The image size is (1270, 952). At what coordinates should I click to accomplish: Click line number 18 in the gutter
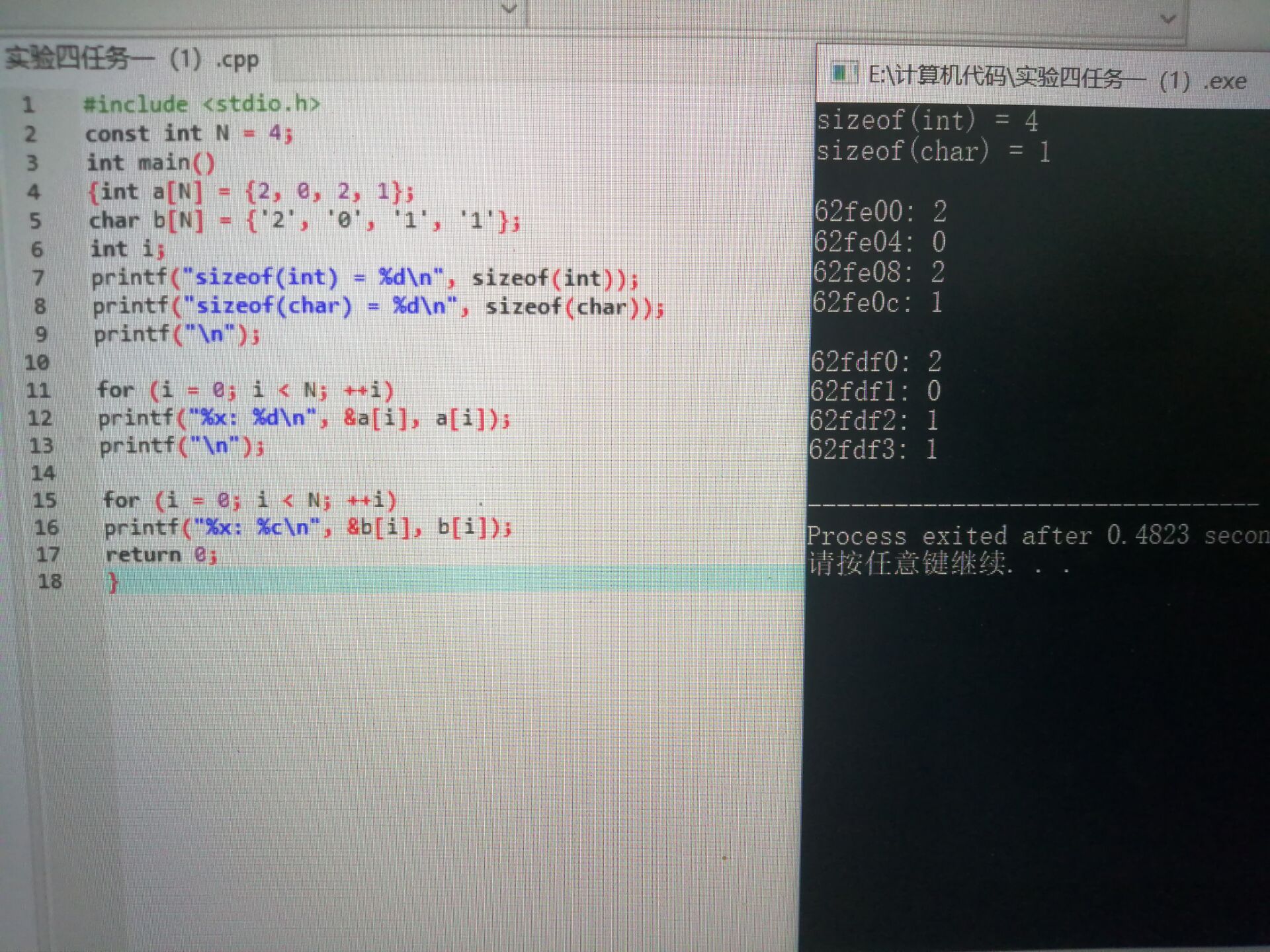[x=50, y=581]
